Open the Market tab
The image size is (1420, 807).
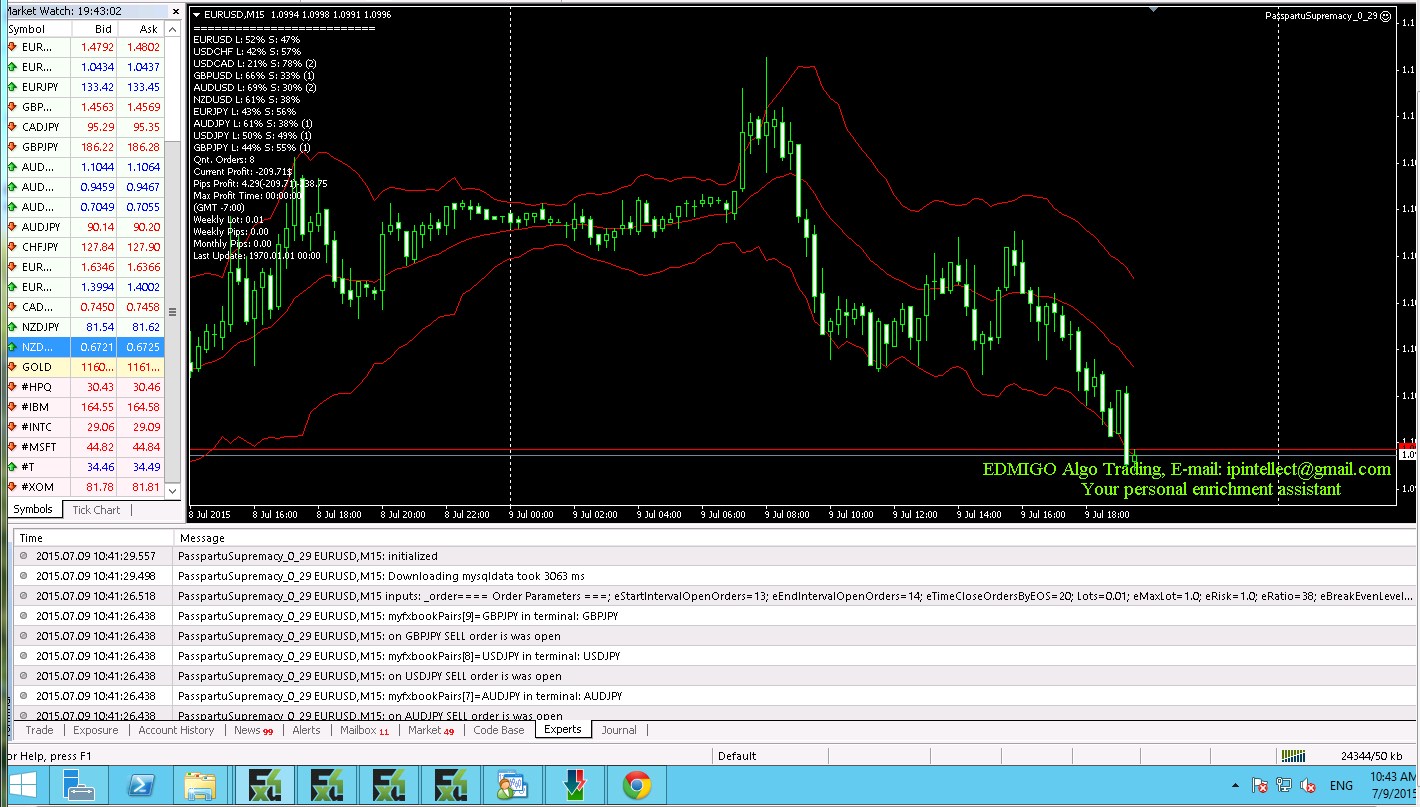tap(431, 730)
